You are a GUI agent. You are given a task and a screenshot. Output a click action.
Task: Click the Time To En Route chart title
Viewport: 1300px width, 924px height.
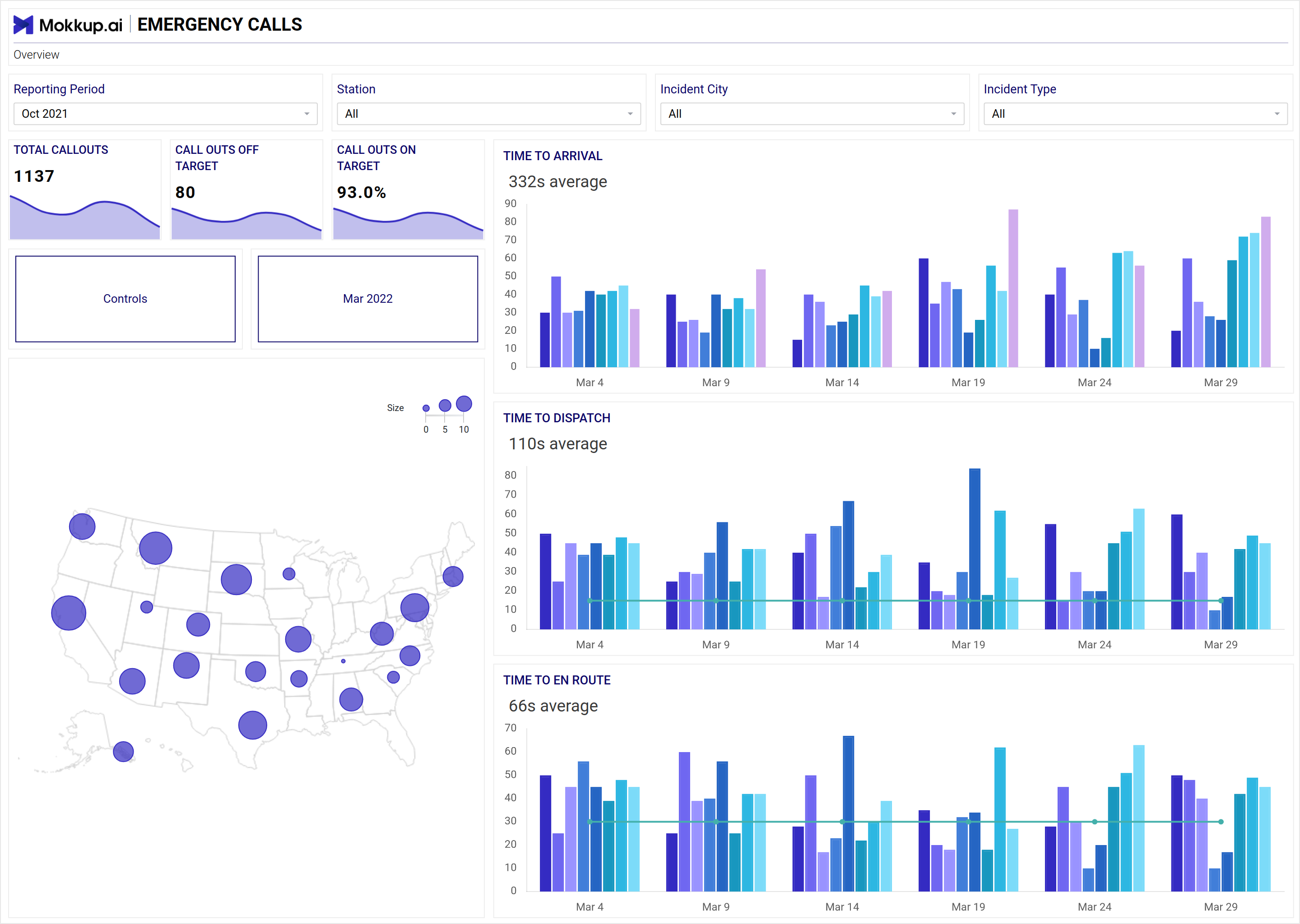557,680
